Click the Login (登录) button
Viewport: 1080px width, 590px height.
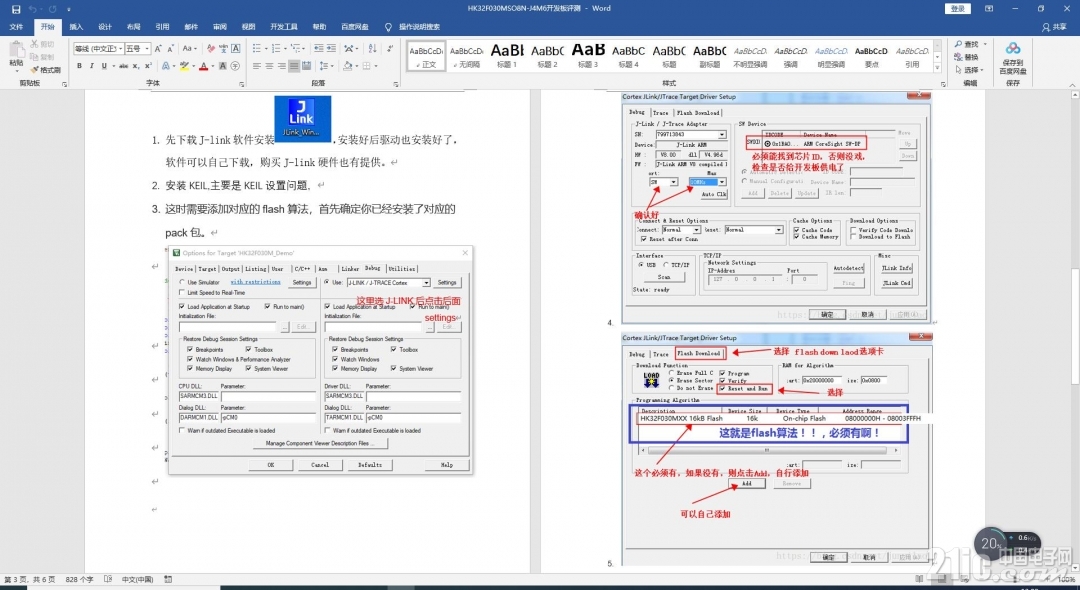[958, 8]
